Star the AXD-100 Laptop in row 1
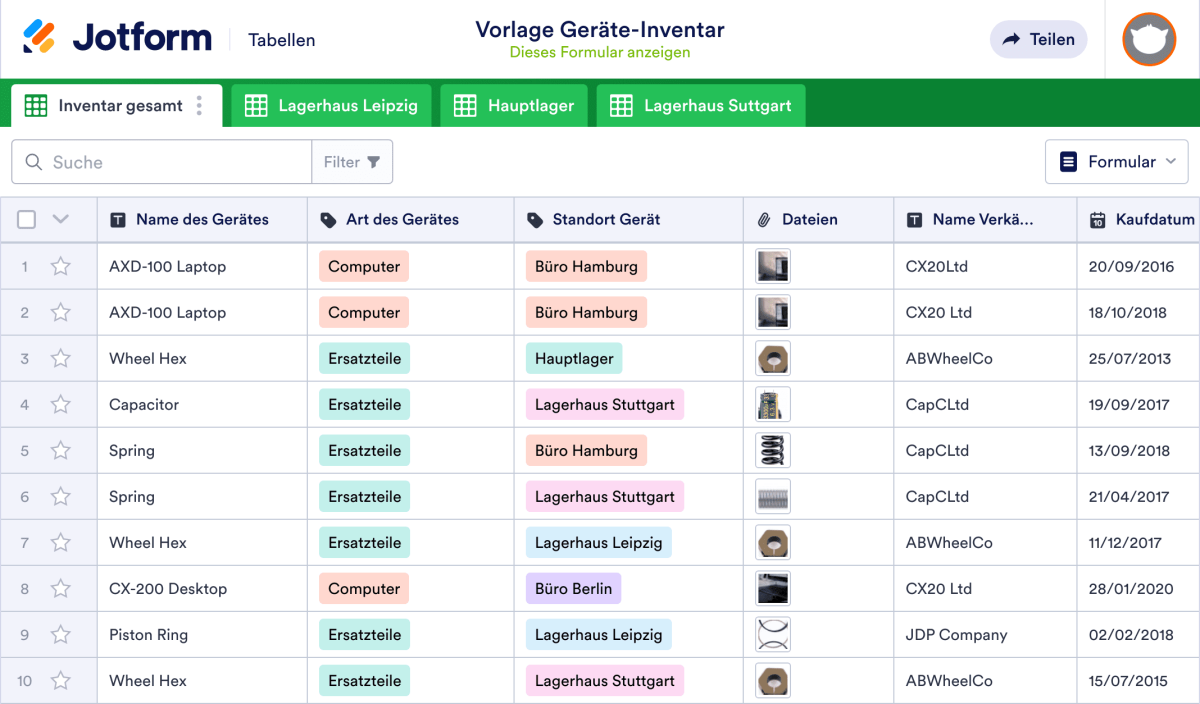Image resolution: width=1200 pixels, height=704 pixels. 60,266
